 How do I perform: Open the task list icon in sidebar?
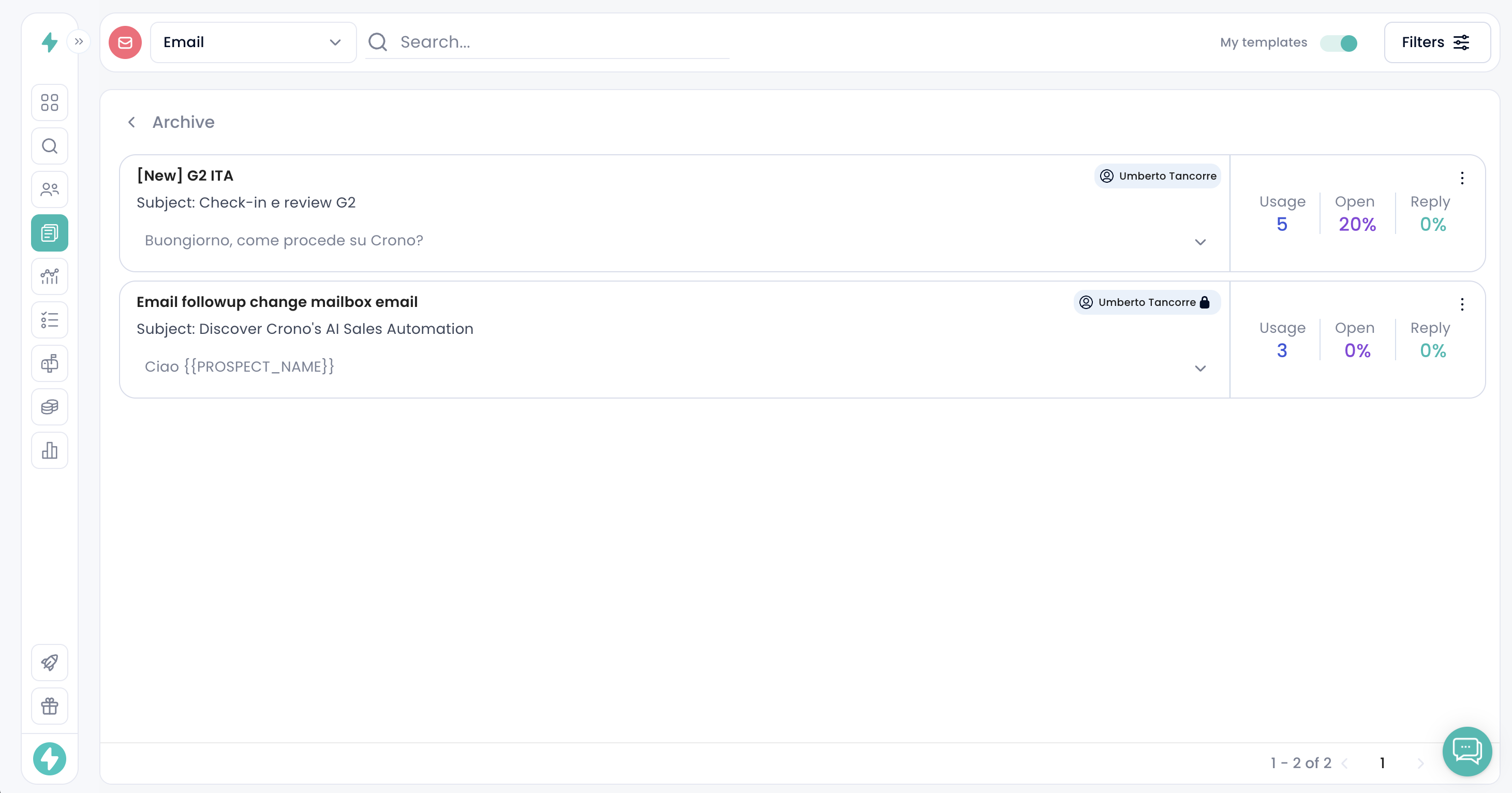(49, 320)
